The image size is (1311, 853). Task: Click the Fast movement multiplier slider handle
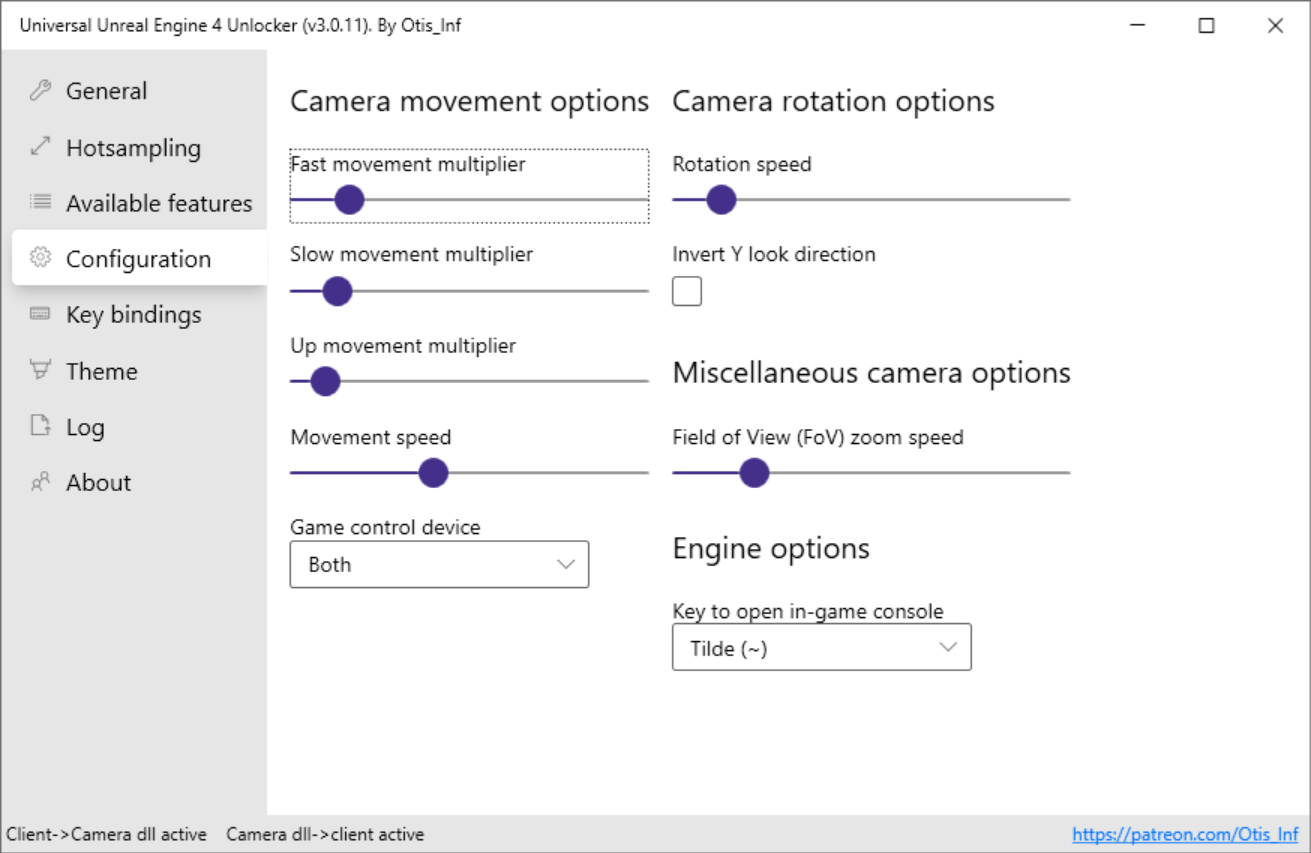[349, 199]
